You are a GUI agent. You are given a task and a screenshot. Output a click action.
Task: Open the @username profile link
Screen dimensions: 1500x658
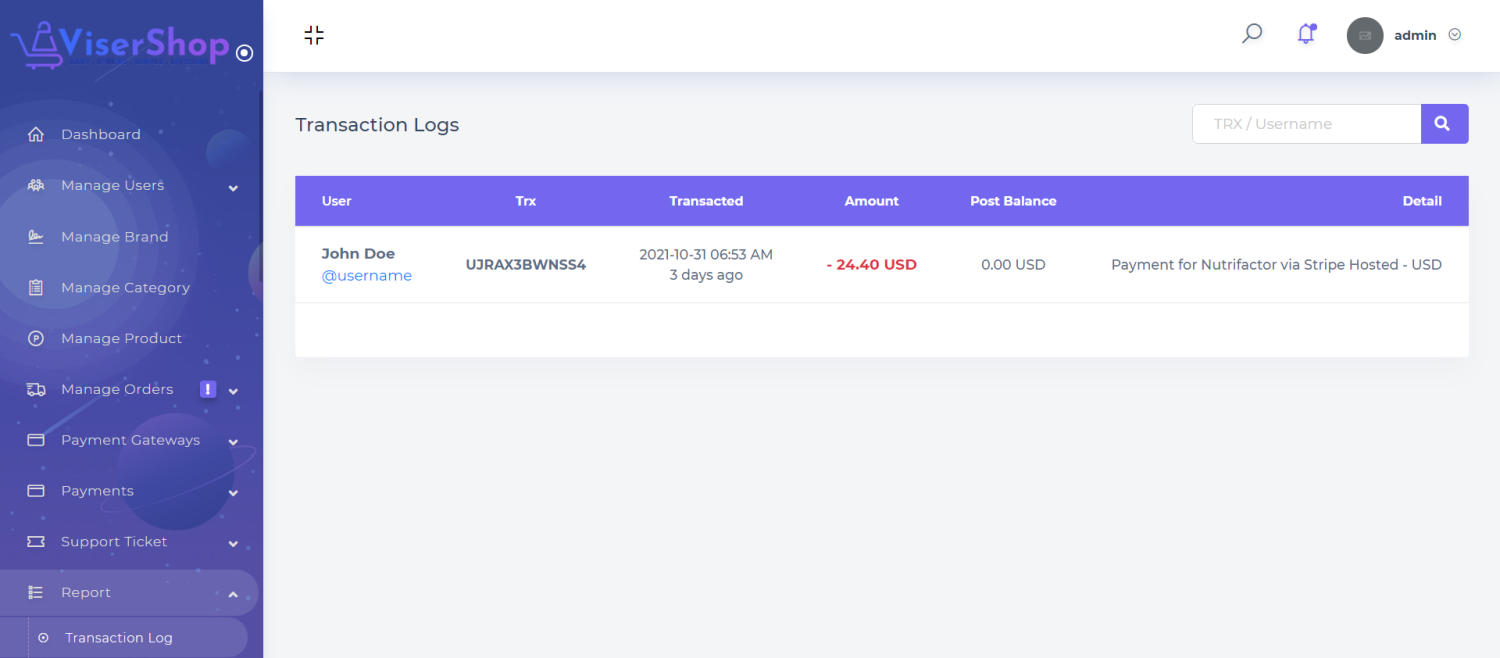(366, 276)
